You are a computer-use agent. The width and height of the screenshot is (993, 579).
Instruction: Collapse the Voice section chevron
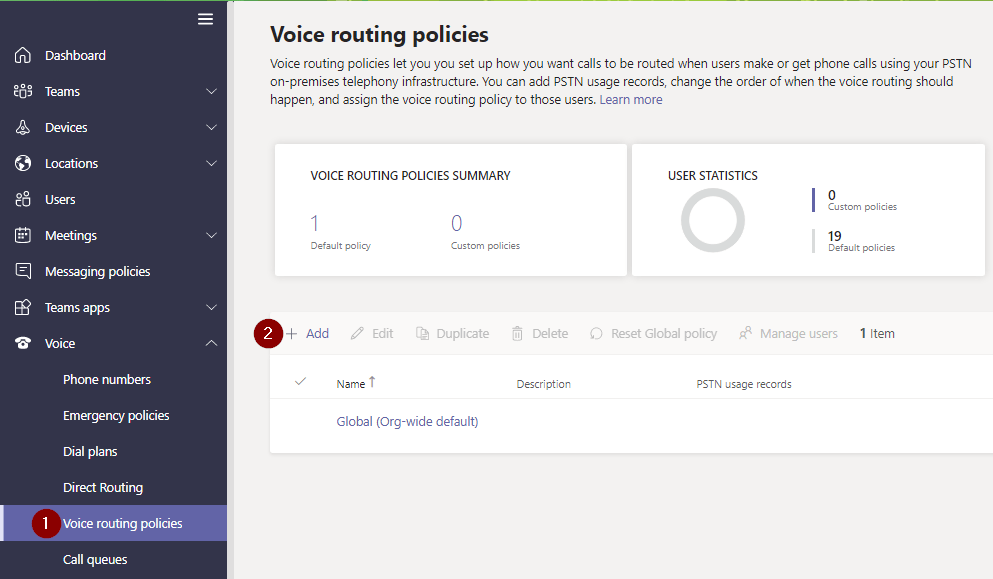tap(211, 343)
